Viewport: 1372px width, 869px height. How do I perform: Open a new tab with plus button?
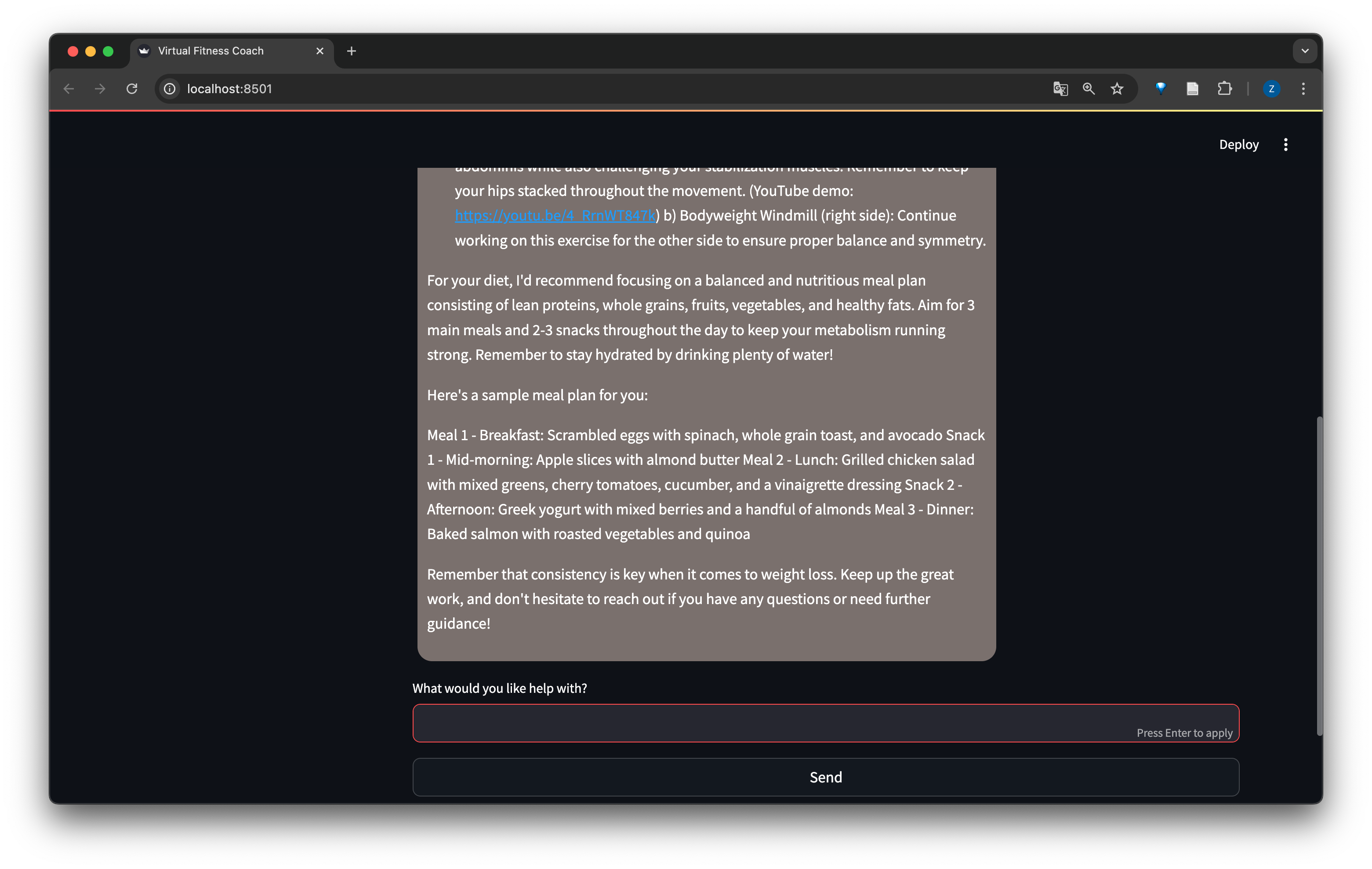click(352, 51)
